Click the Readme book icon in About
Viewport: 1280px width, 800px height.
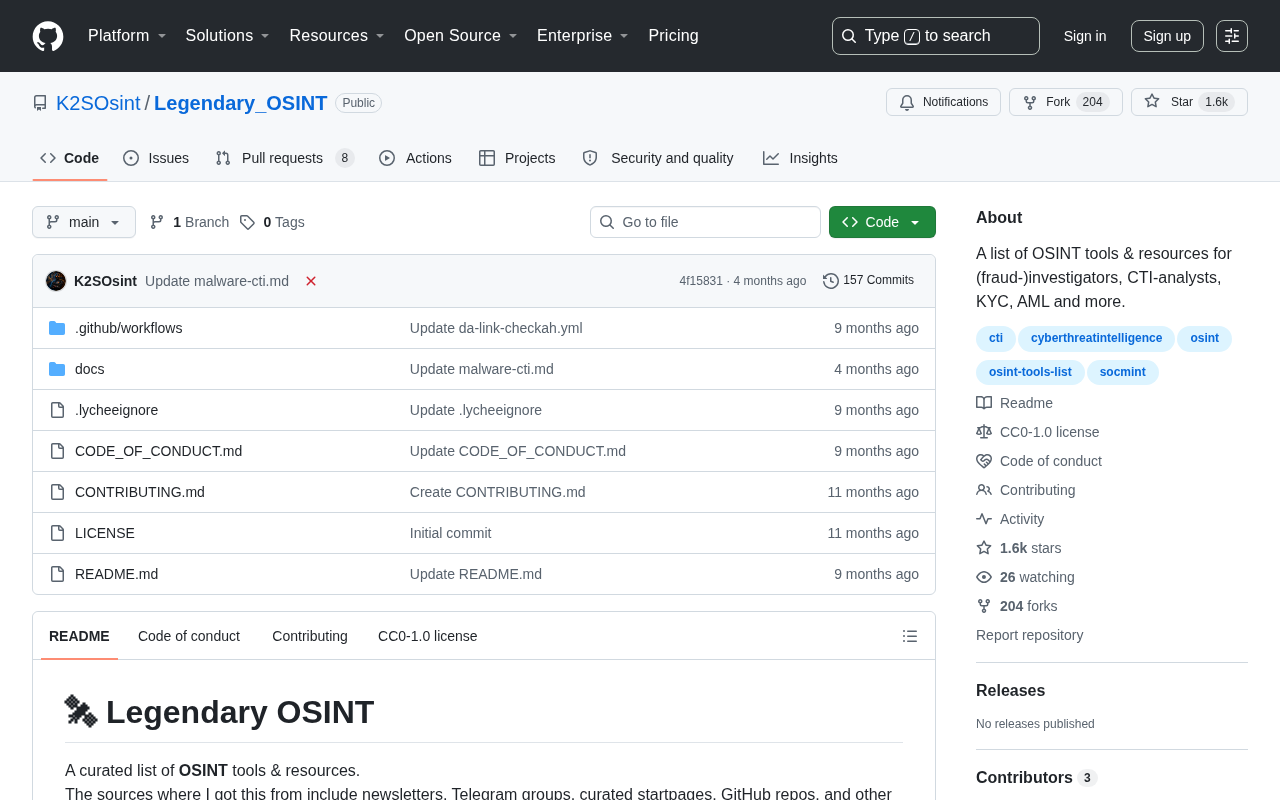coord(984,403)
